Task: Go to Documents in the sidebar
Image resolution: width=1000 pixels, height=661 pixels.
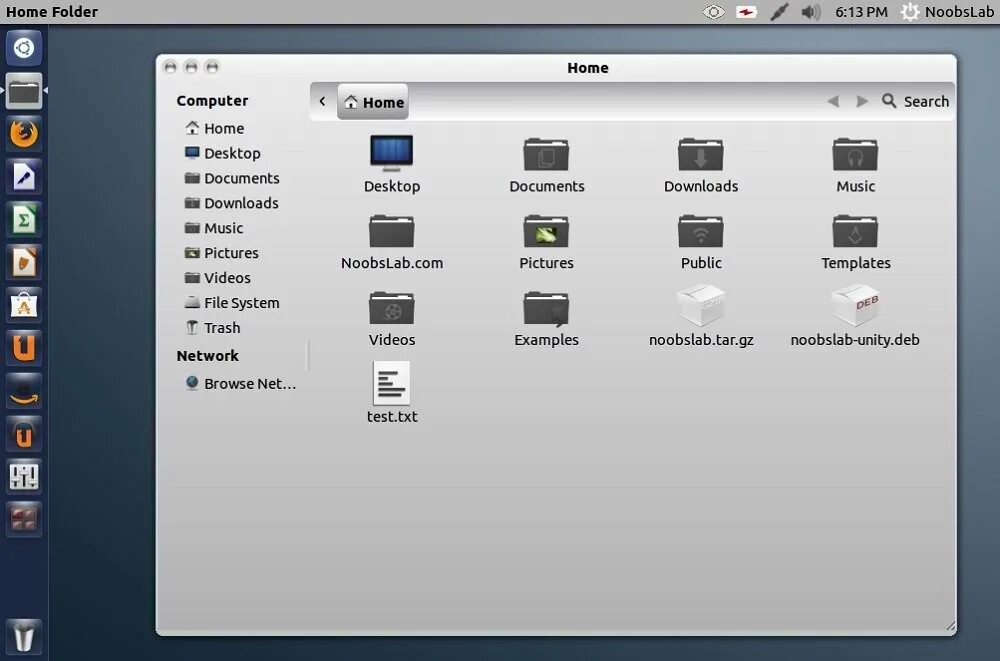Action: click(x=232, y=178)
